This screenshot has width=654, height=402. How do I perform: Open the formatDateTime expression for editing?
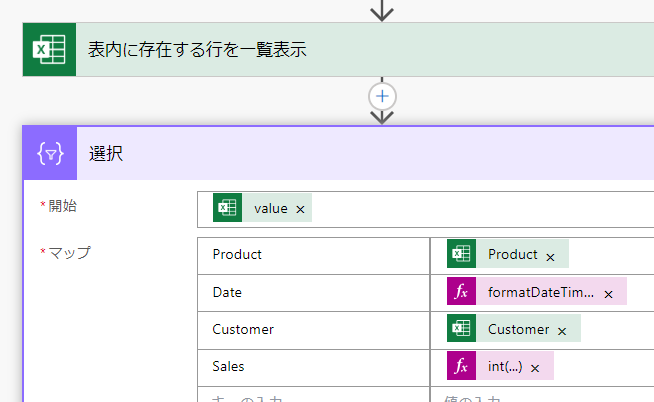tap(540, 293)
